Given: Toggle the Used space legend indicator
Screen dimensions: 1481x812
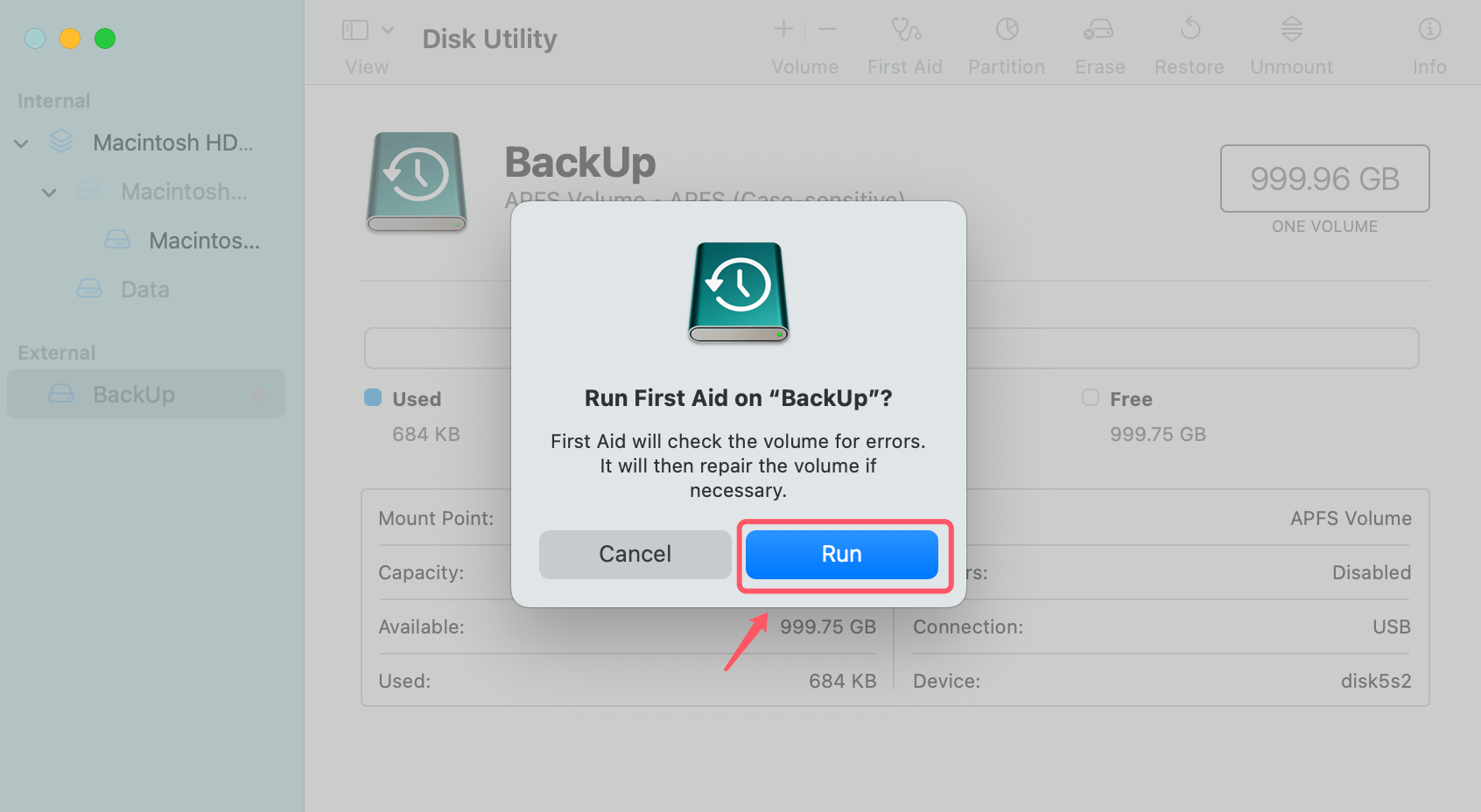Looking at the screenshot, I should click(372, 397).
